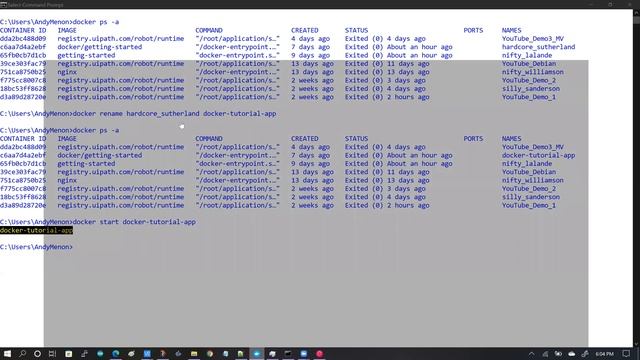Open the black terminal taskbar icon
Image resolution: width=640 pixels, height=360 pixels.
click(288, 353)
